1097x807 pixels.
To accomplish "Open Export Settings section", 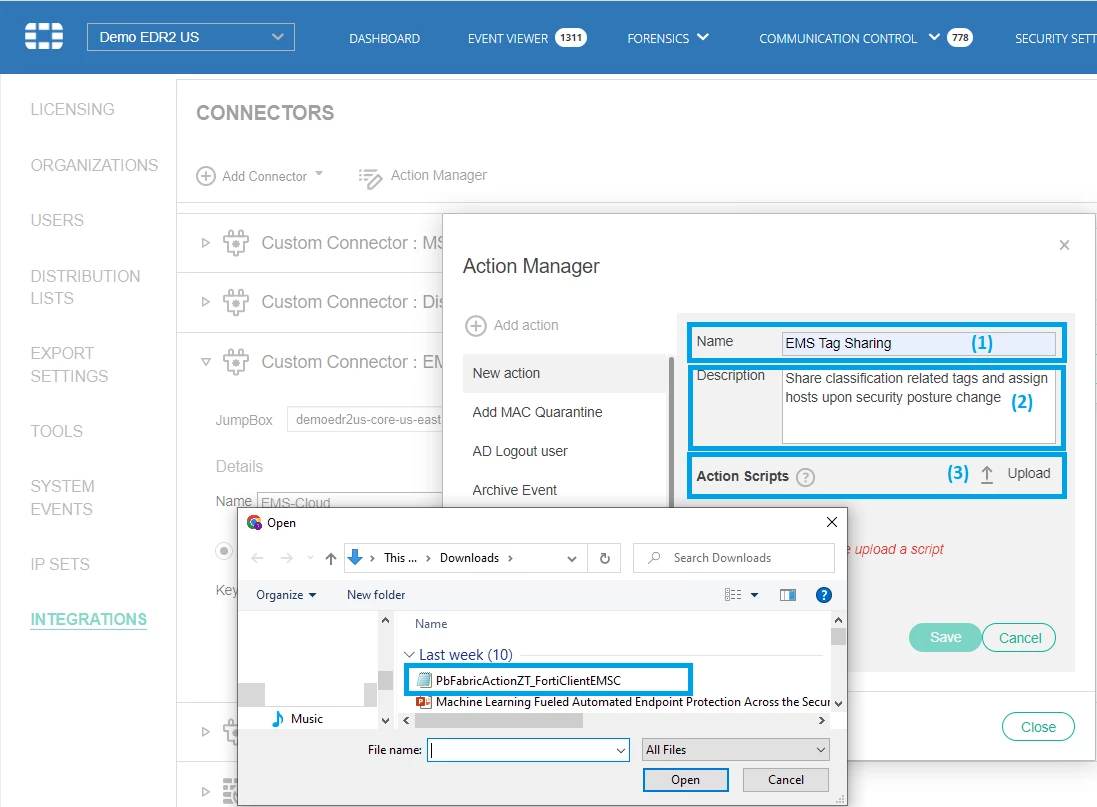I will coord(69,365).
